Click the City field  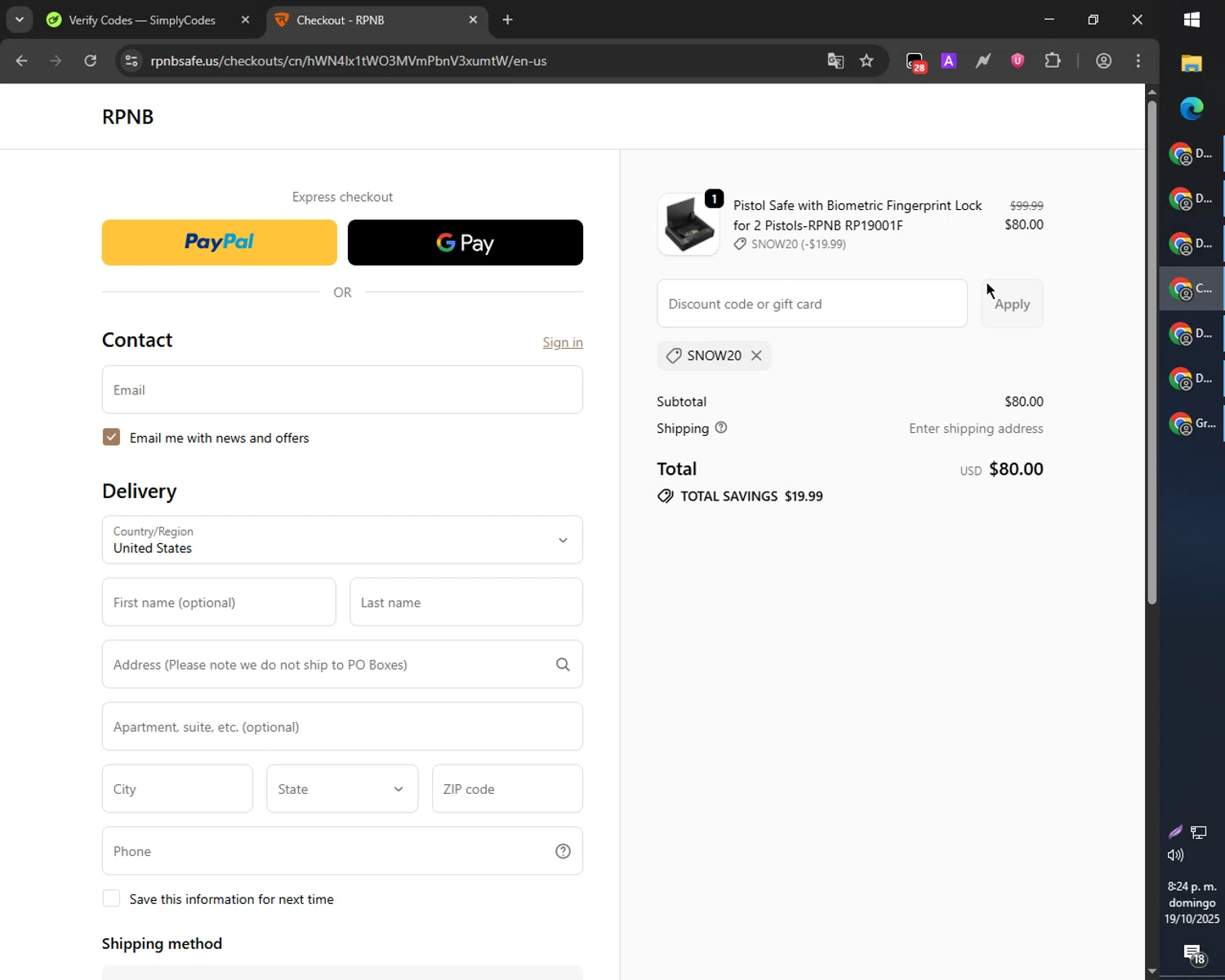(x=177, y=789)
